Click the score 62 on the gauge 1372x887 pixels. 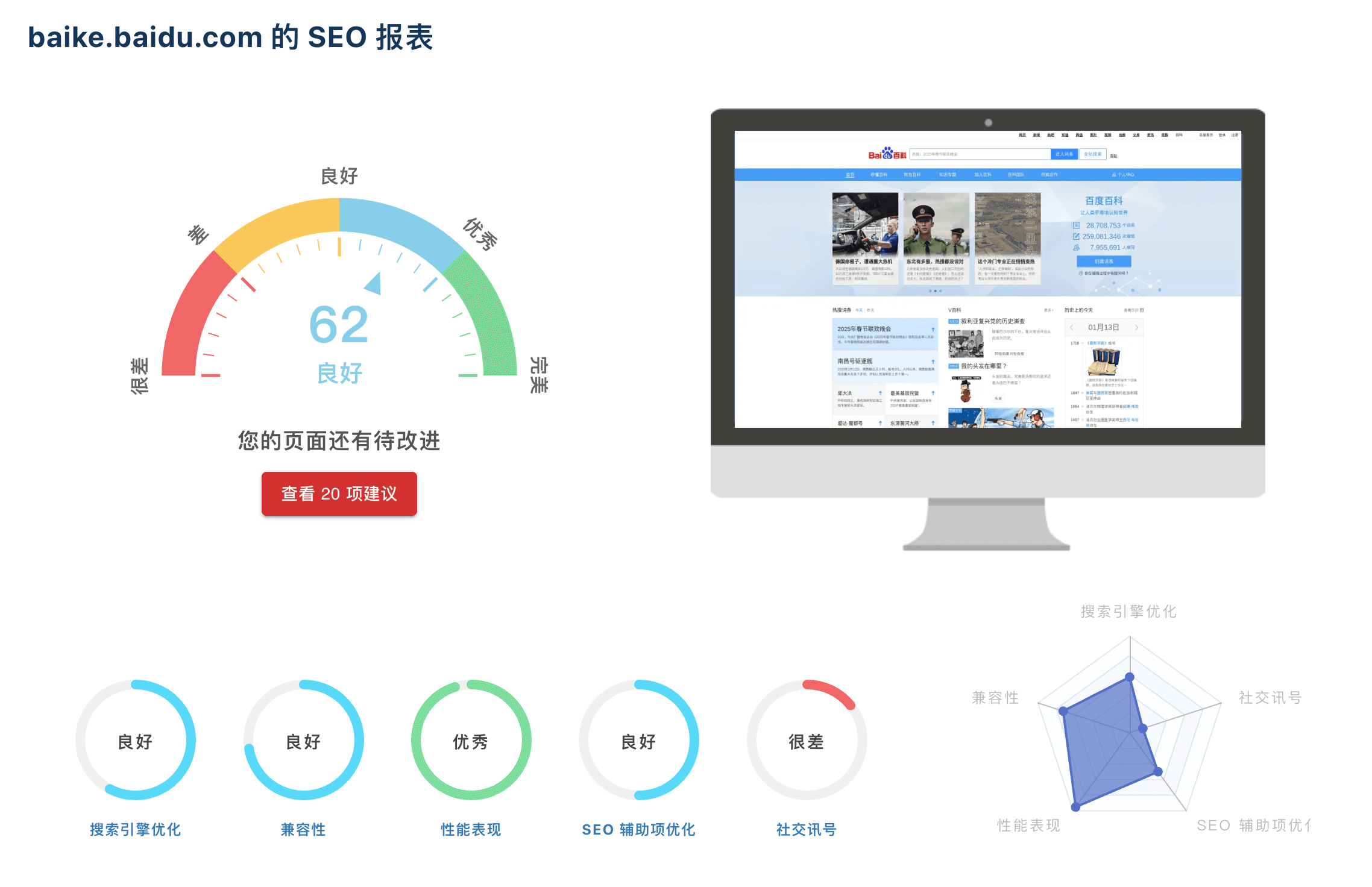point(339,325)
